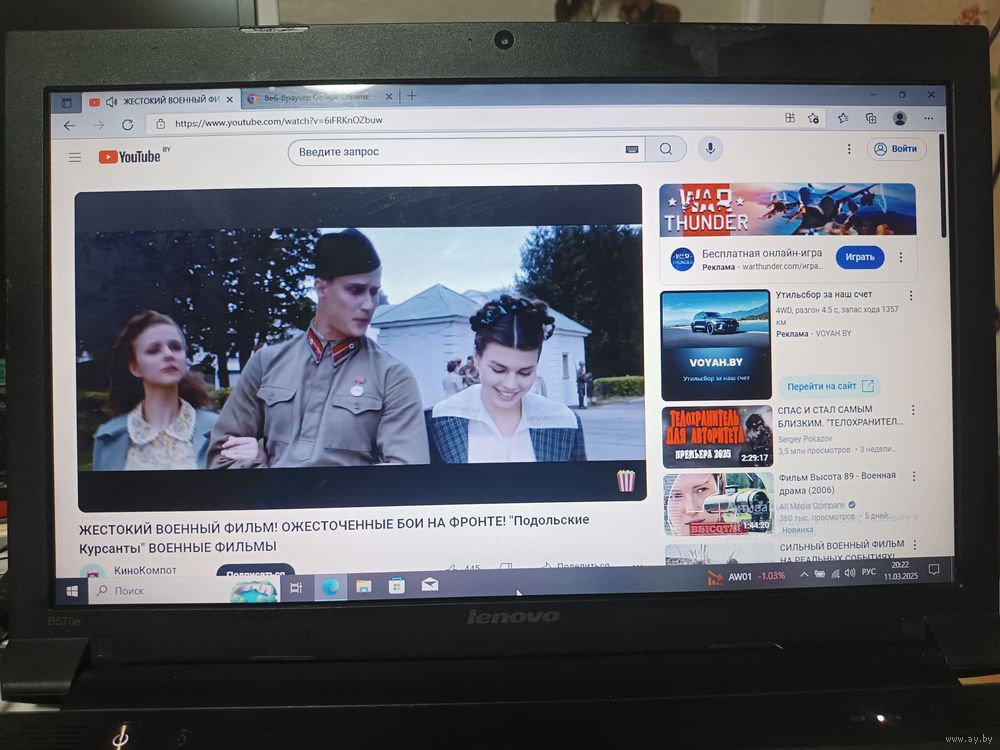Viewport: 1000px width, 750px height.
Task: Open options for СИЛЬНЫЙ ВОЕННЫЙ ФИЛЬМ video
Action: [915, 545]
